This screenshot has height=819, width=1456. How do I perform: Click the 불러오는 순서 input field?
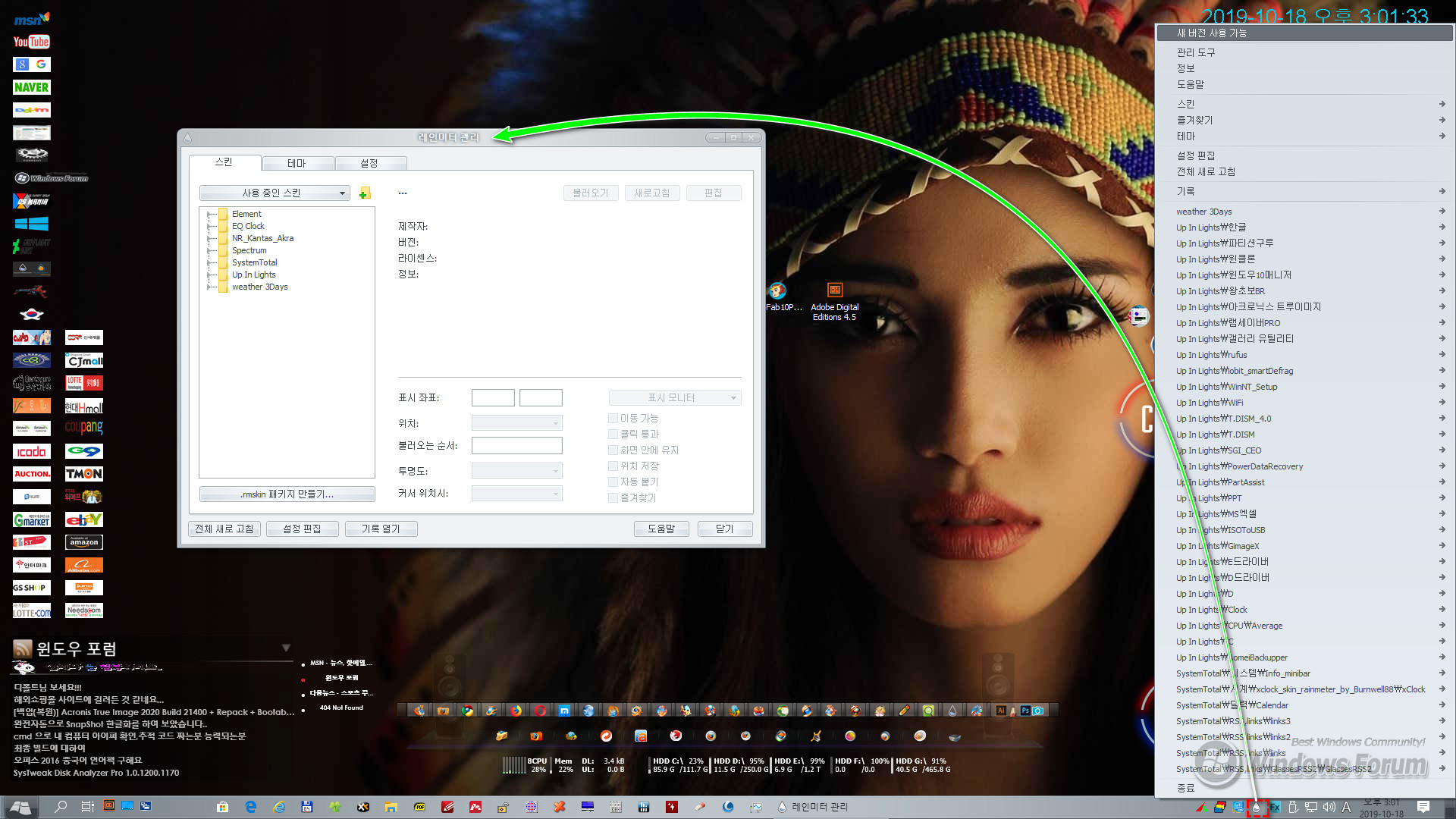pyautogui.click(x=516, y=446)
